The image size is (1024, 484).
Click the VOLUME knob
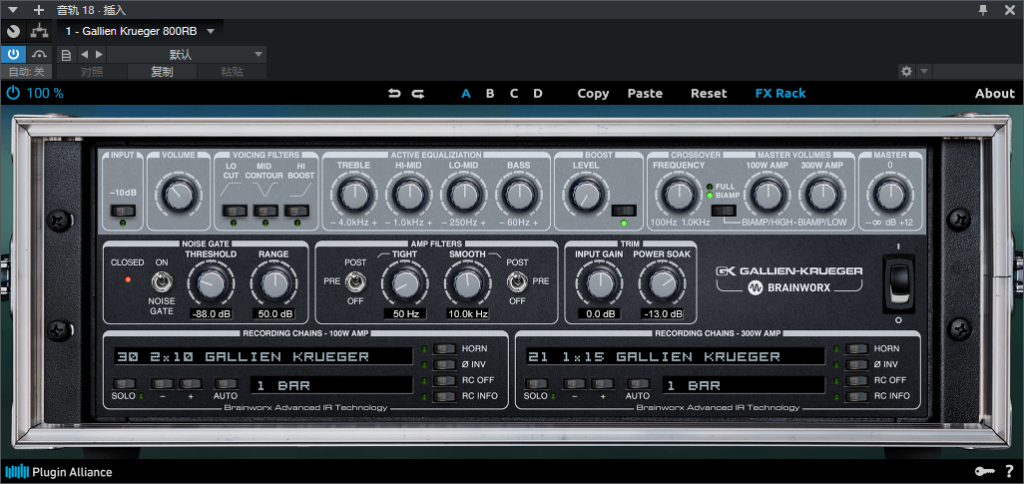(178, 195)
